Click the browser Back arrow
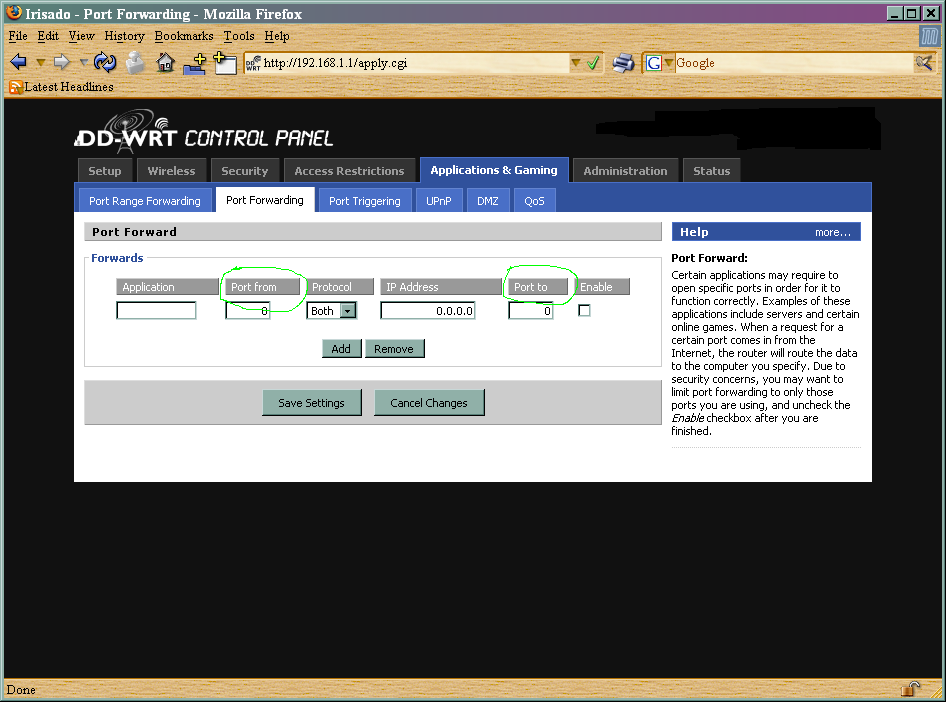 18,62
